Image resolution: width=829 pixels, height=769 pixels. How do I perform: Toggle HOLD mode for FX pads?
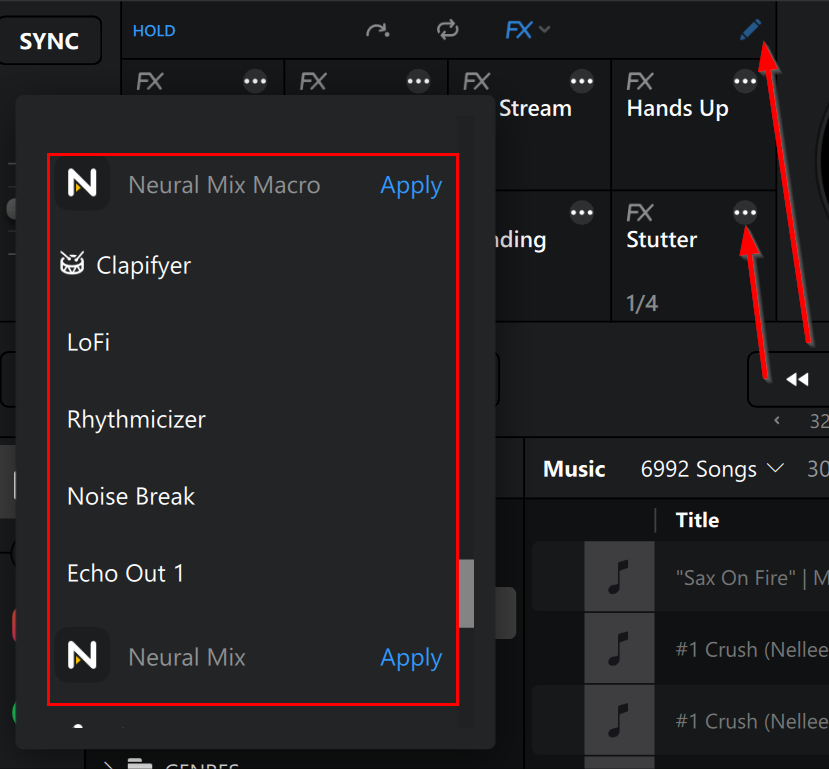pyautogui.click(x=154, y=31)
